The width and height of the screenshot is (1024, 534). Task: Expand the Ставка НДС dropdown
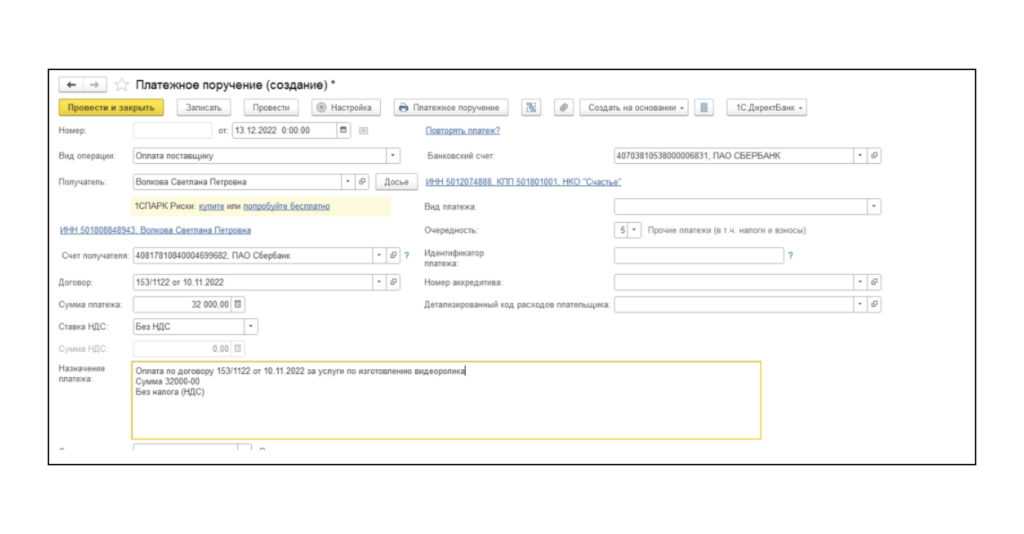pyautogui.click(x=251, y=326)
